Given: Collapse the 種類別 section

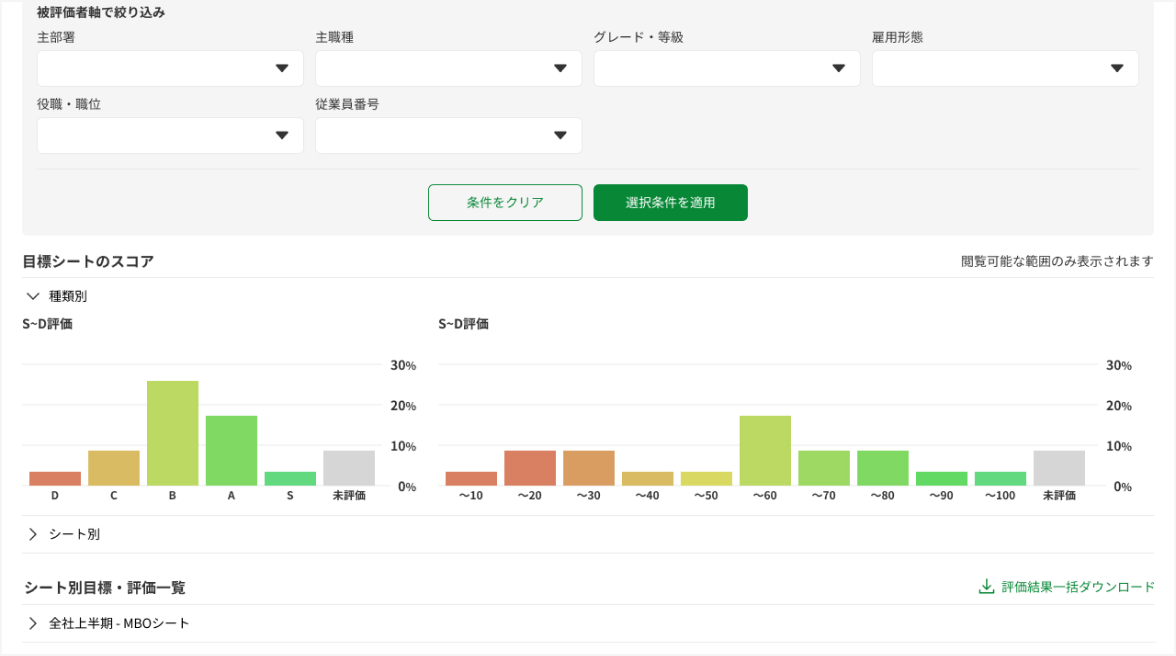Looking at the screenshot, I should pos(57,296).
